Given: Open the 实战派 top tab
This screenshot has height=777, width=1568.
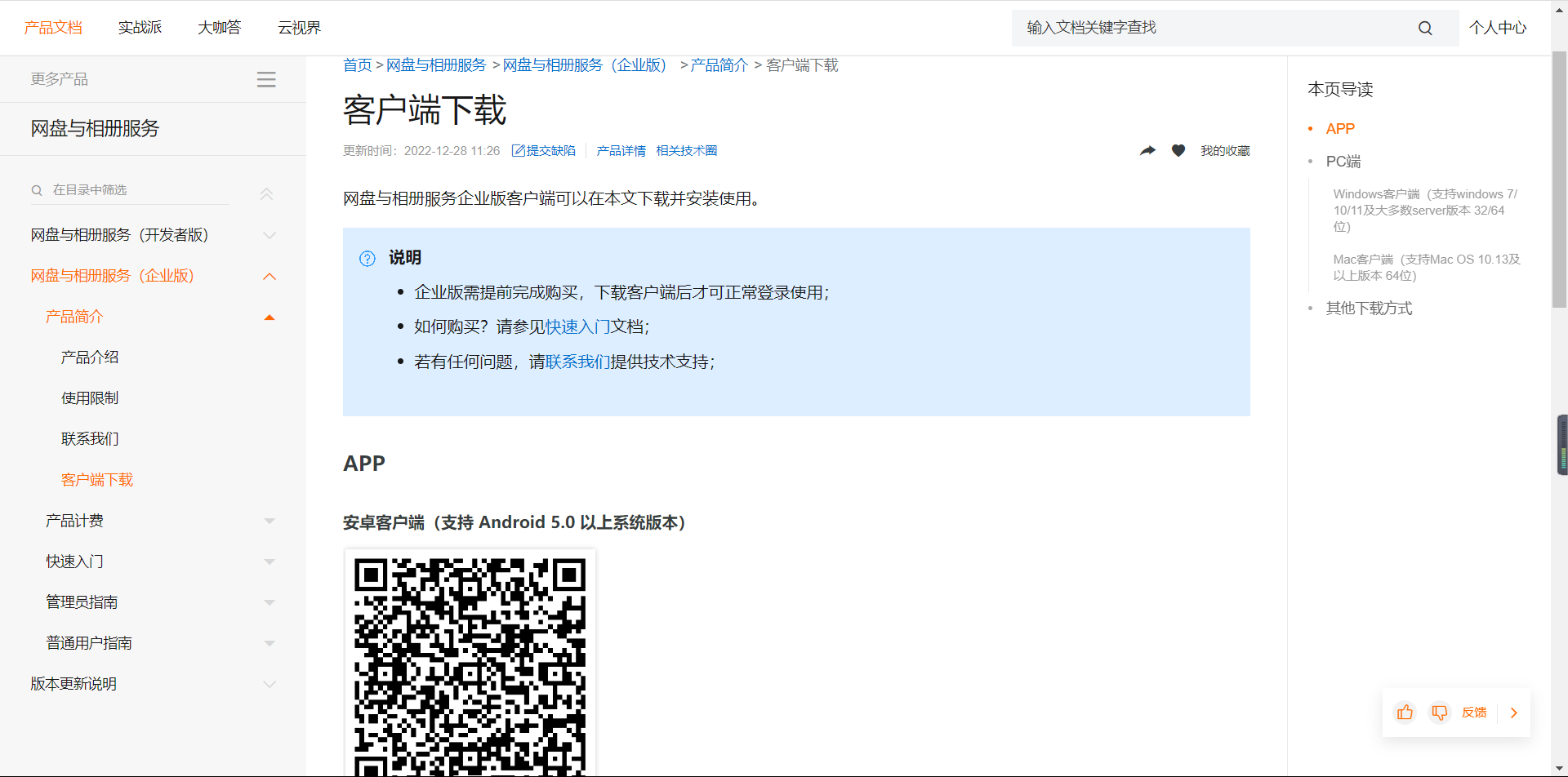Looking at the screenshot, I should pyautogui.click(x=140, y=28).
